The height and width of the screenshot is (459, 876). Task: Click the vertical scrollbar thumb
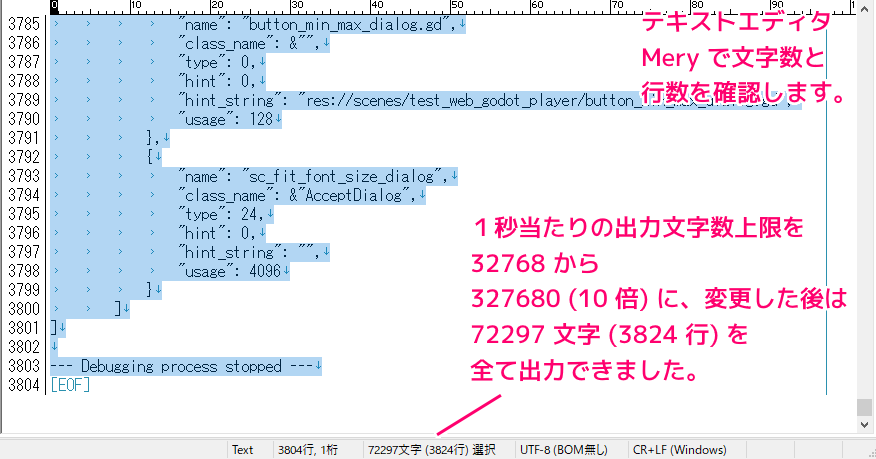[x=864, y=407]
